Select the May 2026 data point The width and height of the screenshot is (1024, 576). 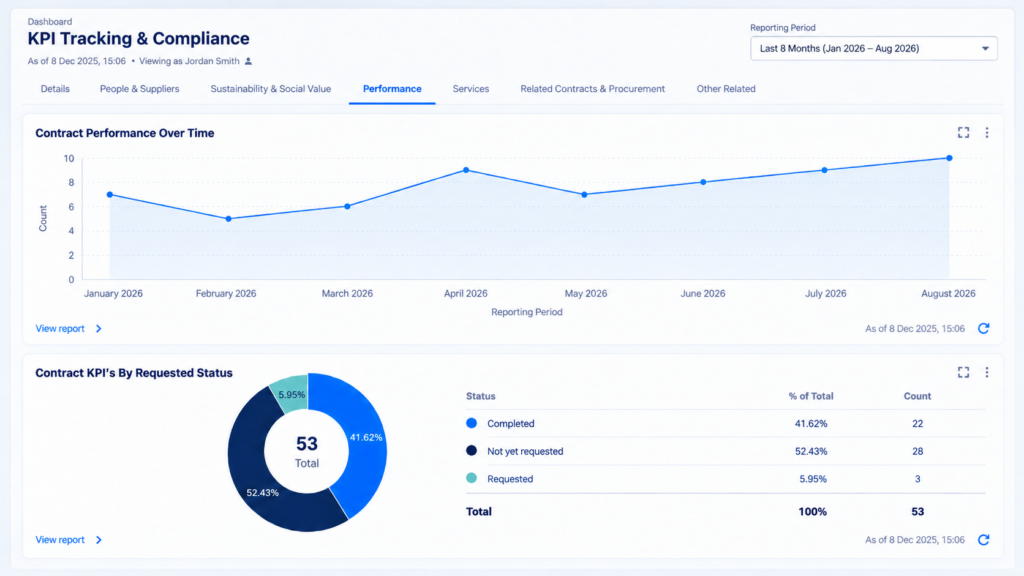coord(584,195)
